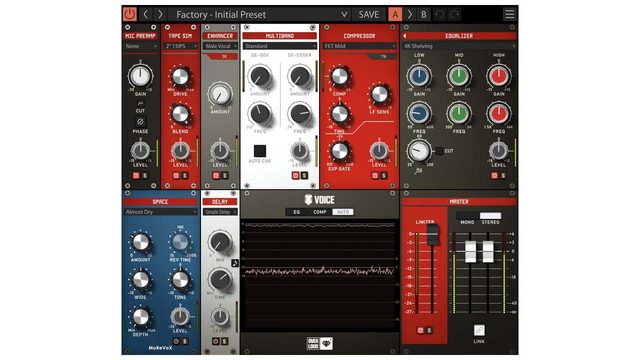Screen dimensions: 640x360
Task: Toggle the low Cut filter icon in Mic Preamp
Action: [x=140, y=103]
